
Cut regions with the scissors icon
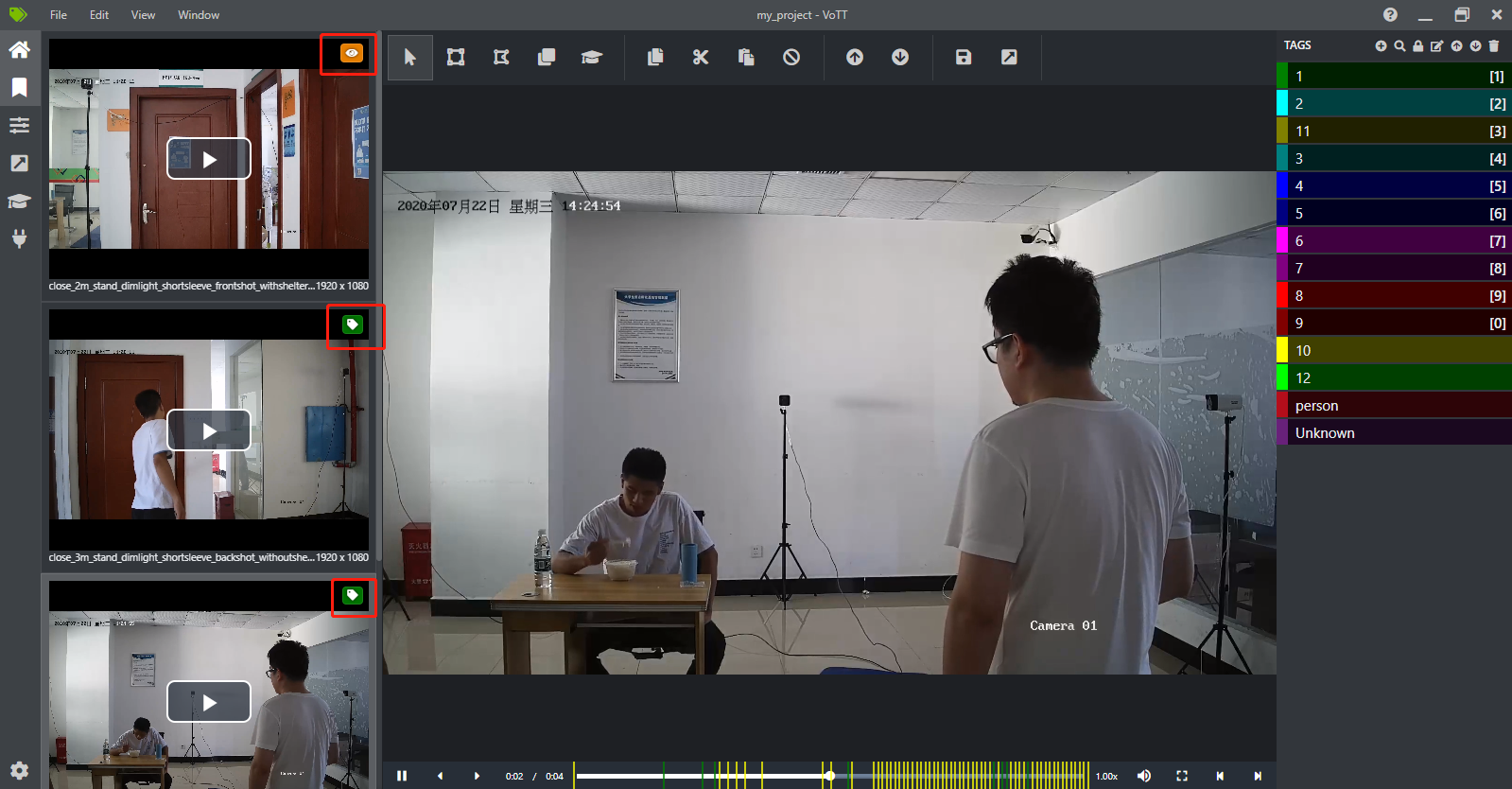(x=701, y=58)
